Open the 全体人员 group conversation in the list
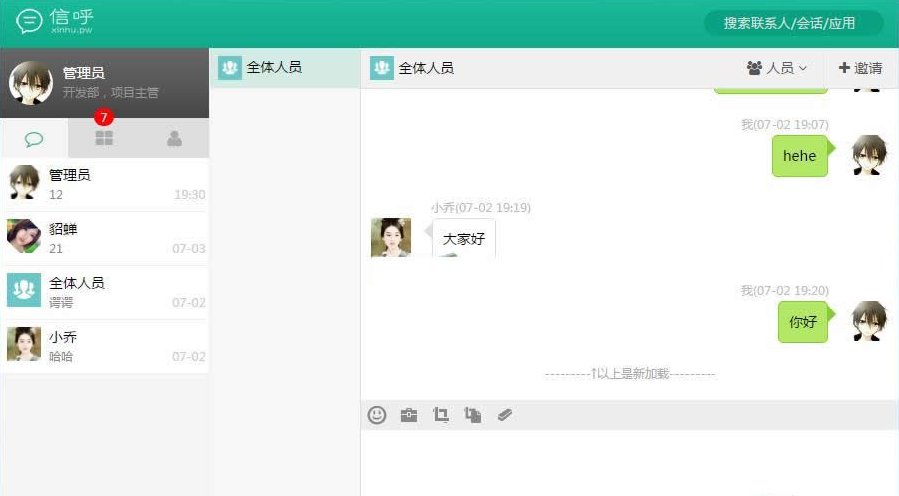899x496 pixels. (x=104, y=292)
